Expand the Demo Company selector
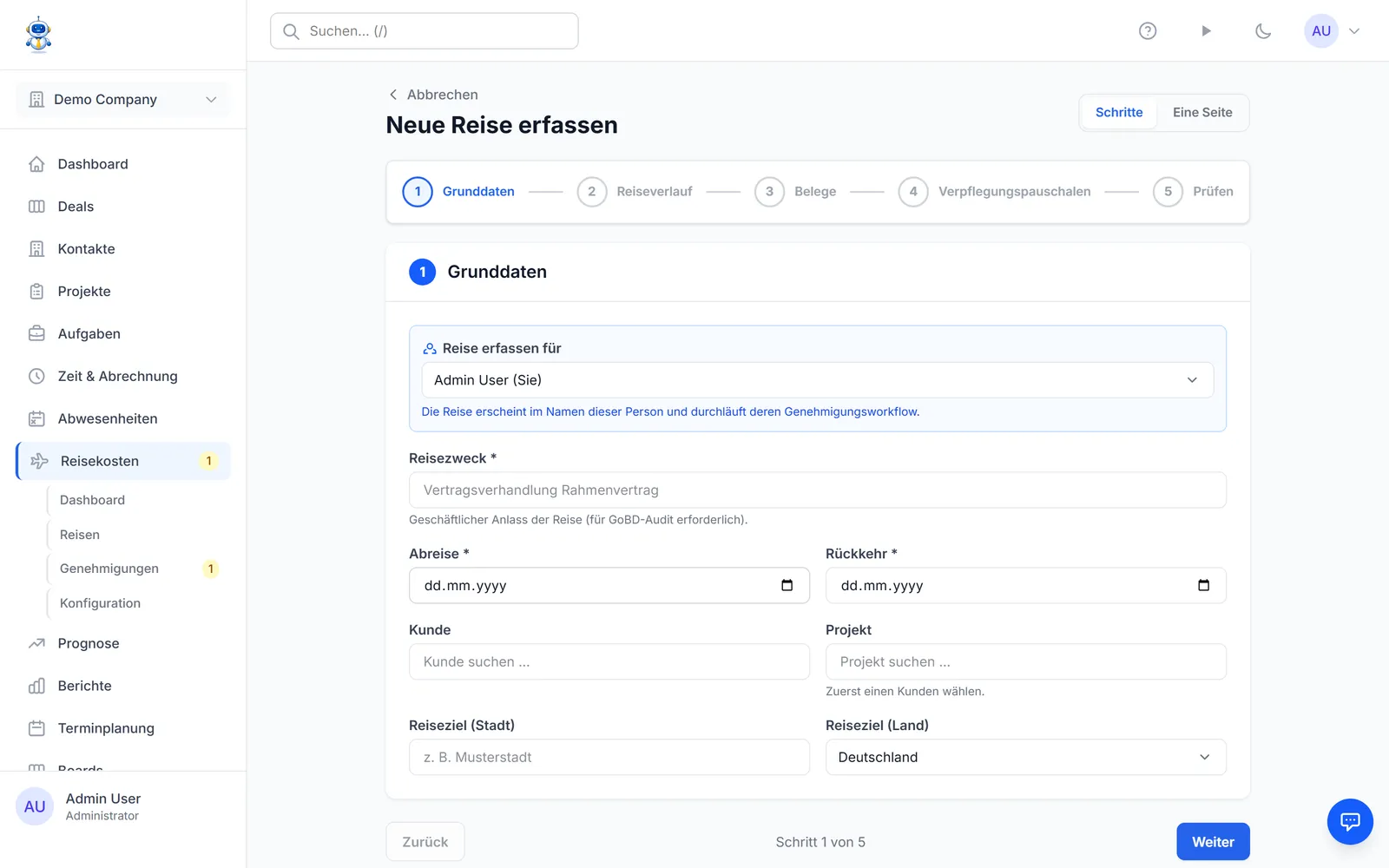Viewport: 1389px width, 868px height. pyautogui.click(x=123, y=100)
